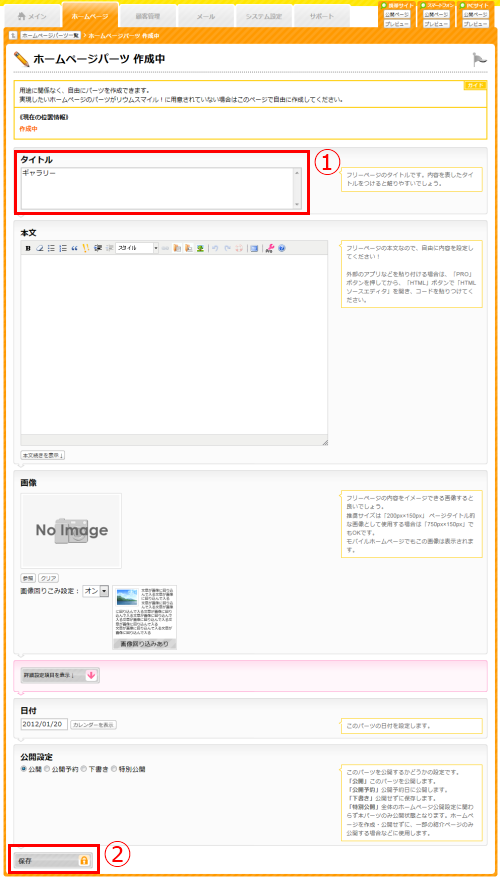Click the editor resize handle at its corner
The image size is (500, 879).
tap(325, 442)
